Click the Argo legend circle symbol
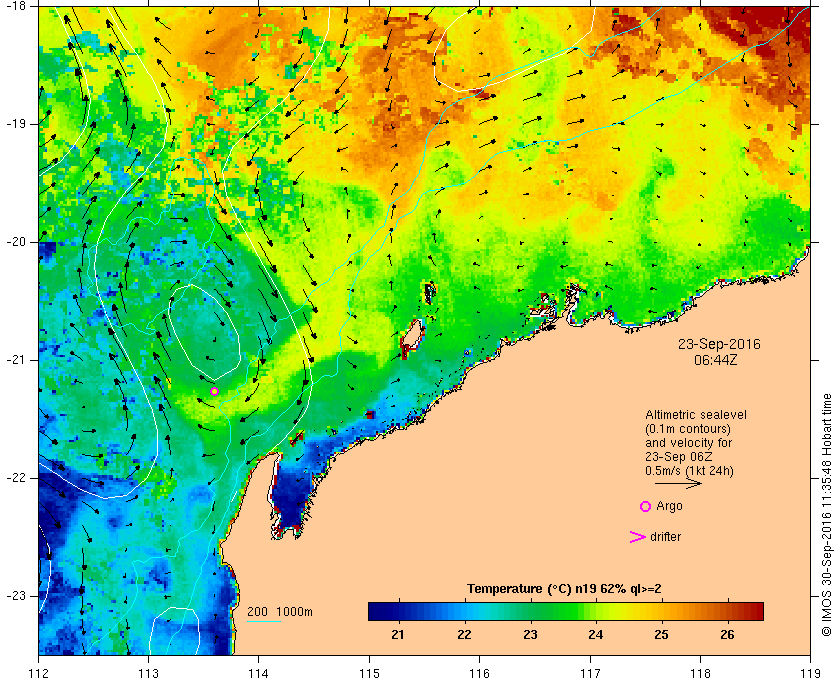The image size is (840, 680). [646, 506]
